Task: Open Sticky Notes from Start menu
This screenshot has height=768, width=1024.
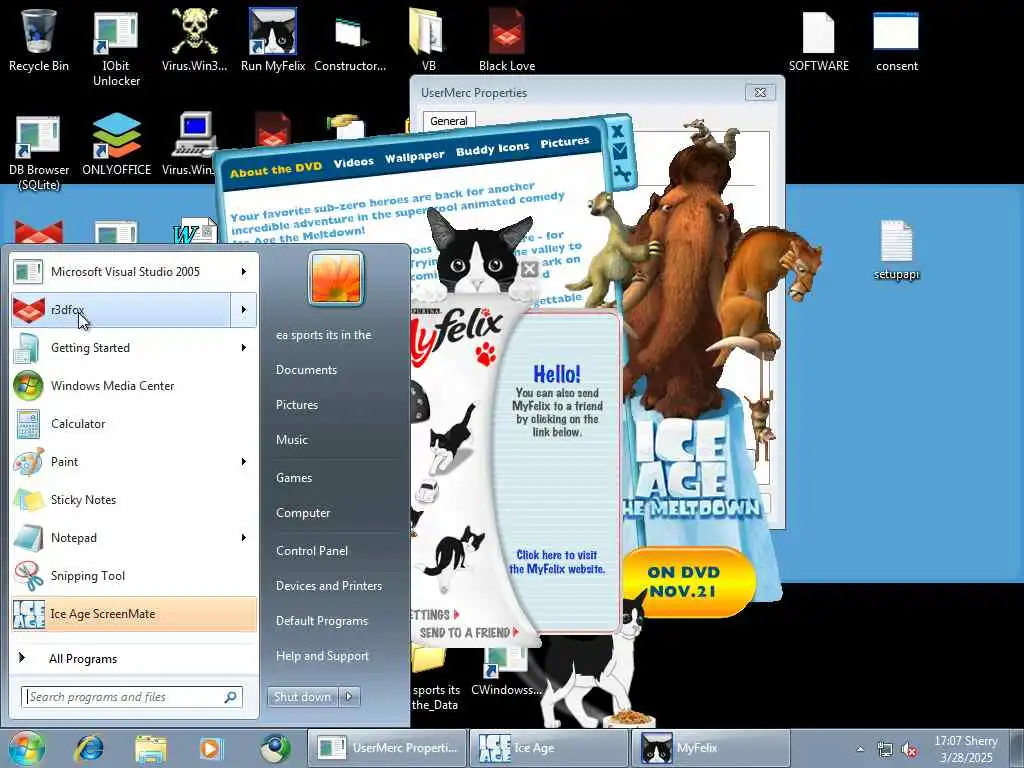Action: 134,500
